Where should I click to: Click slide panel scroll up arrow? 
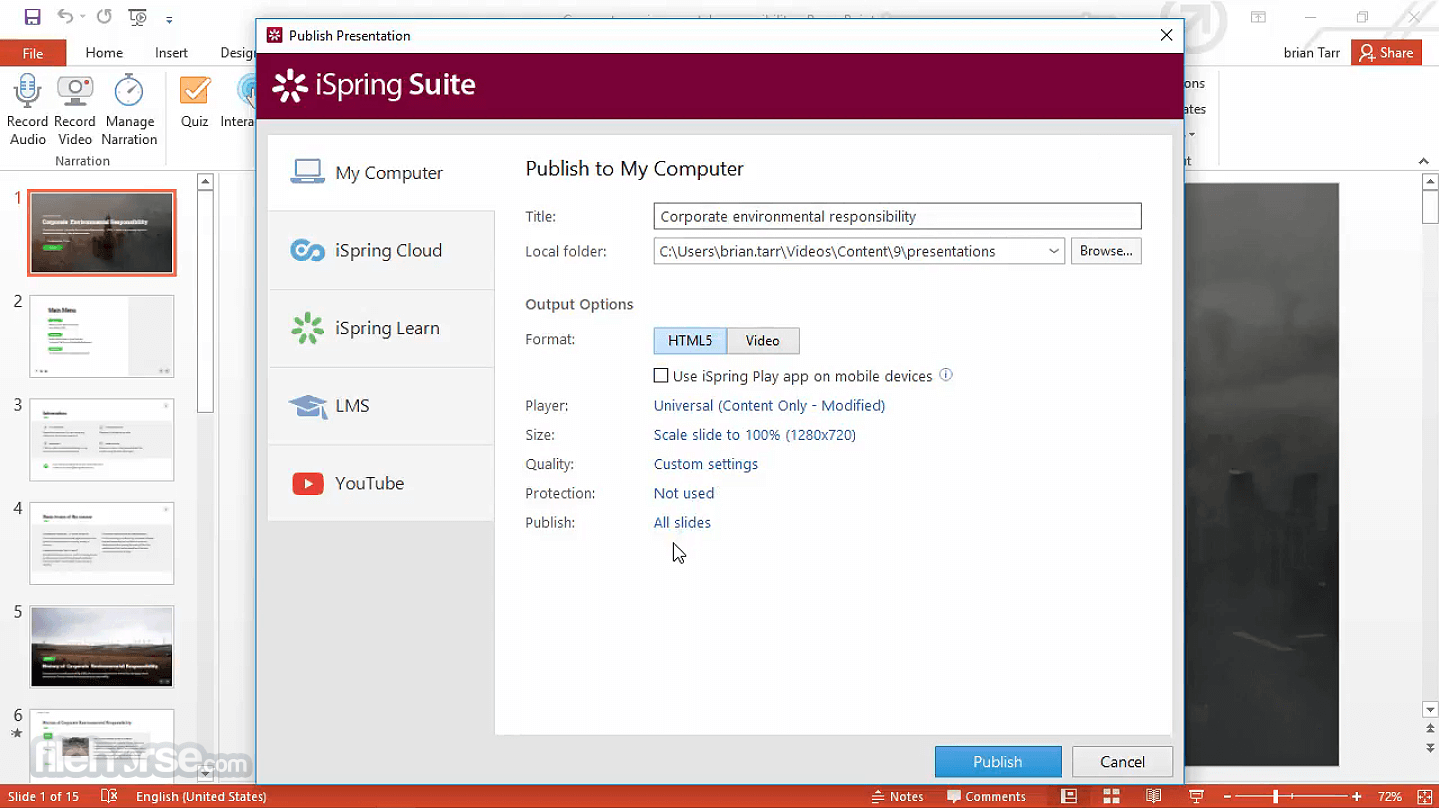pos(205,182)
